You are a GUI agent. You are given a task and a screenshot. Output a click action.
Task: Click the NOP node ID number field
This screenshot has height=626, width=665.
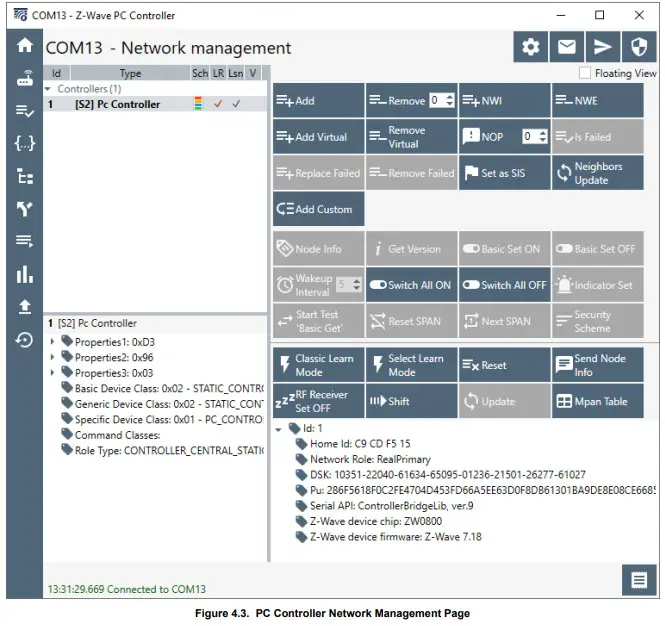530,137
